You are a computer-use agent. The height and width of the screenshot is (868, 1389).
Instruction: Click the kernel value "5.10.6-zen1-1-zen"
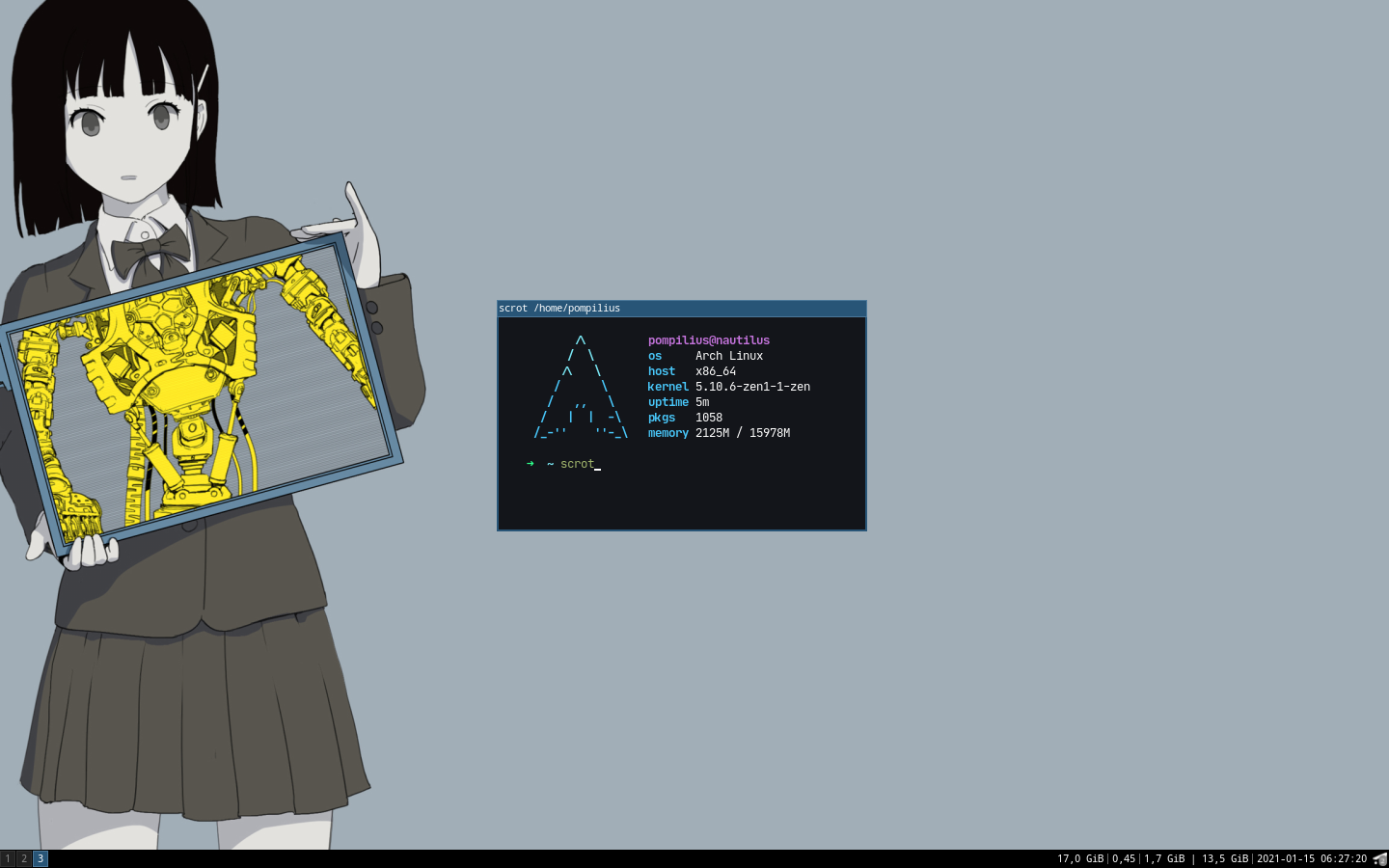(752, 387)
